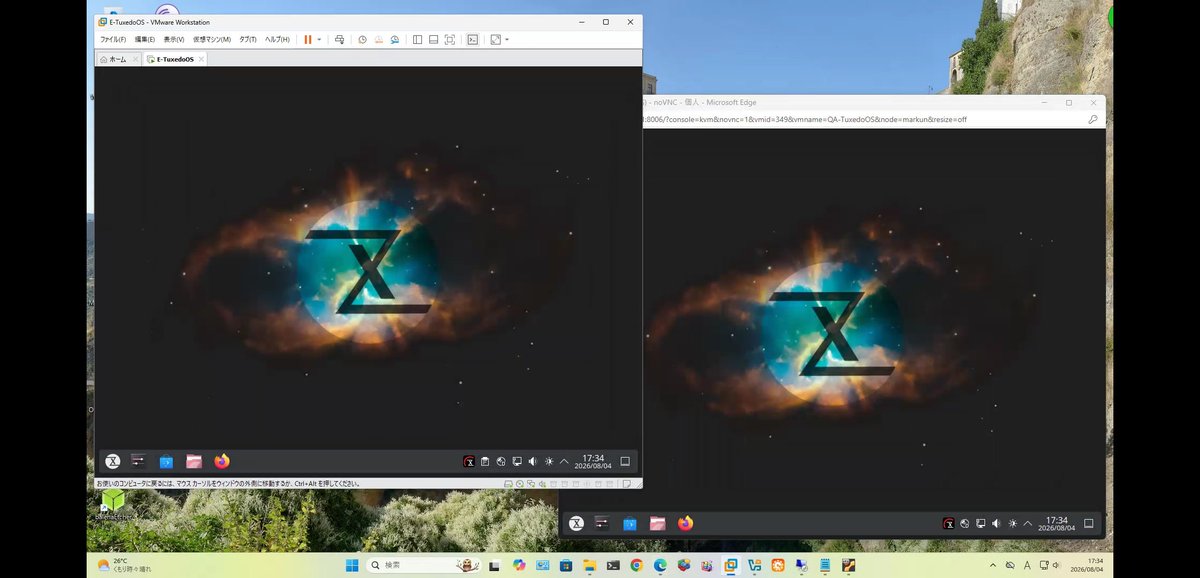Open Chrome from the Windows taskbar
The width and height of the screenshot is (1200, 578).
(636, 565)
